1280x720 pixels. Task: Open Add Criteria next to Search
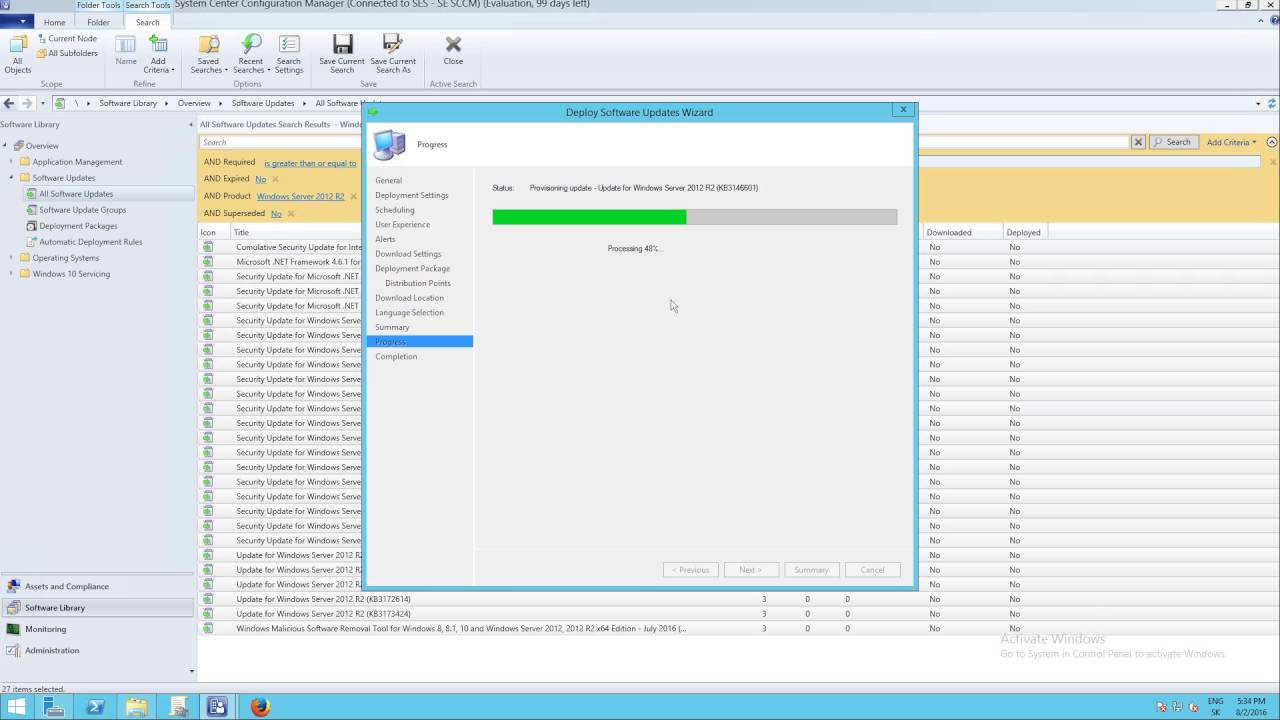[x=1231, y=142]
